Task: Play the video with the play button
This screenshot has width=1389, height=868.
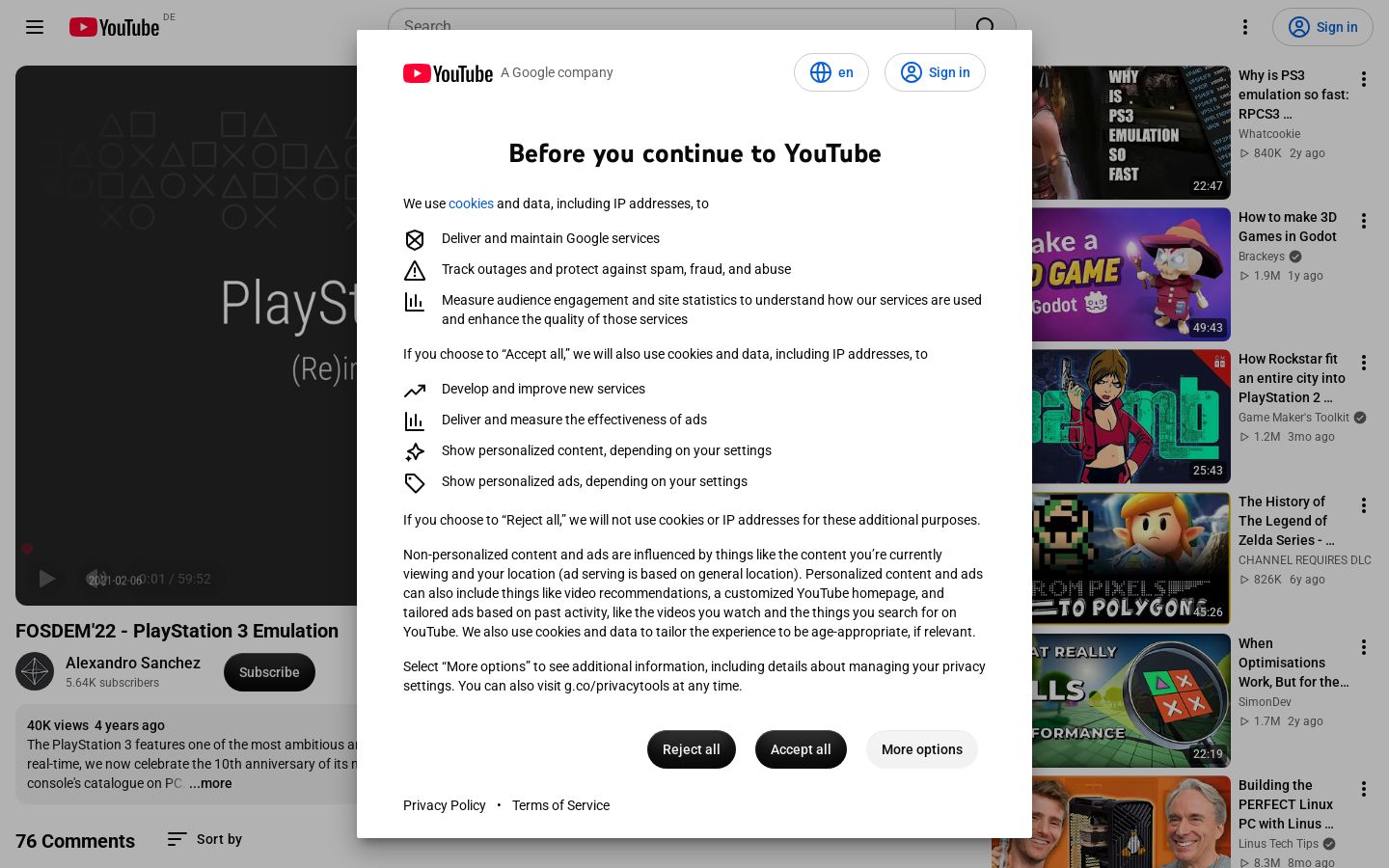Action: (46, 579)
